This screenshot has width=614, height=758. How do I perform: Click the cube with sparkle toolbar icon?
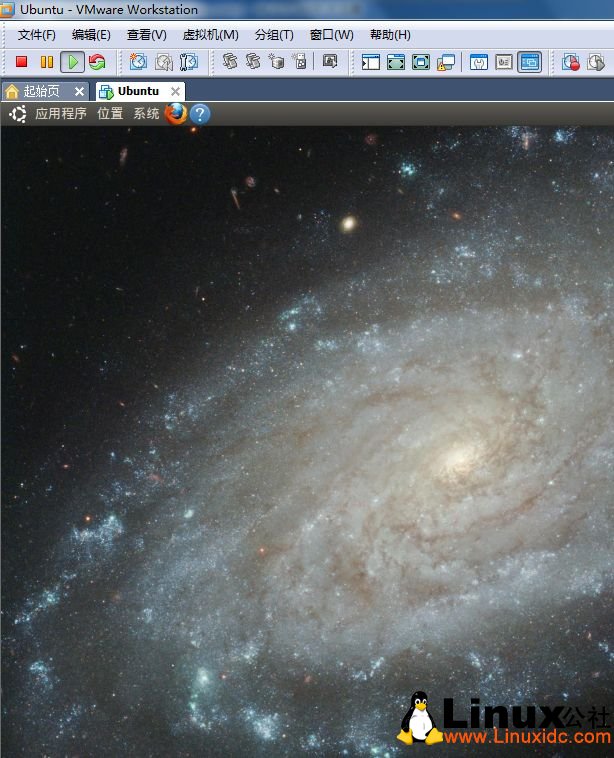pos(277,62)
